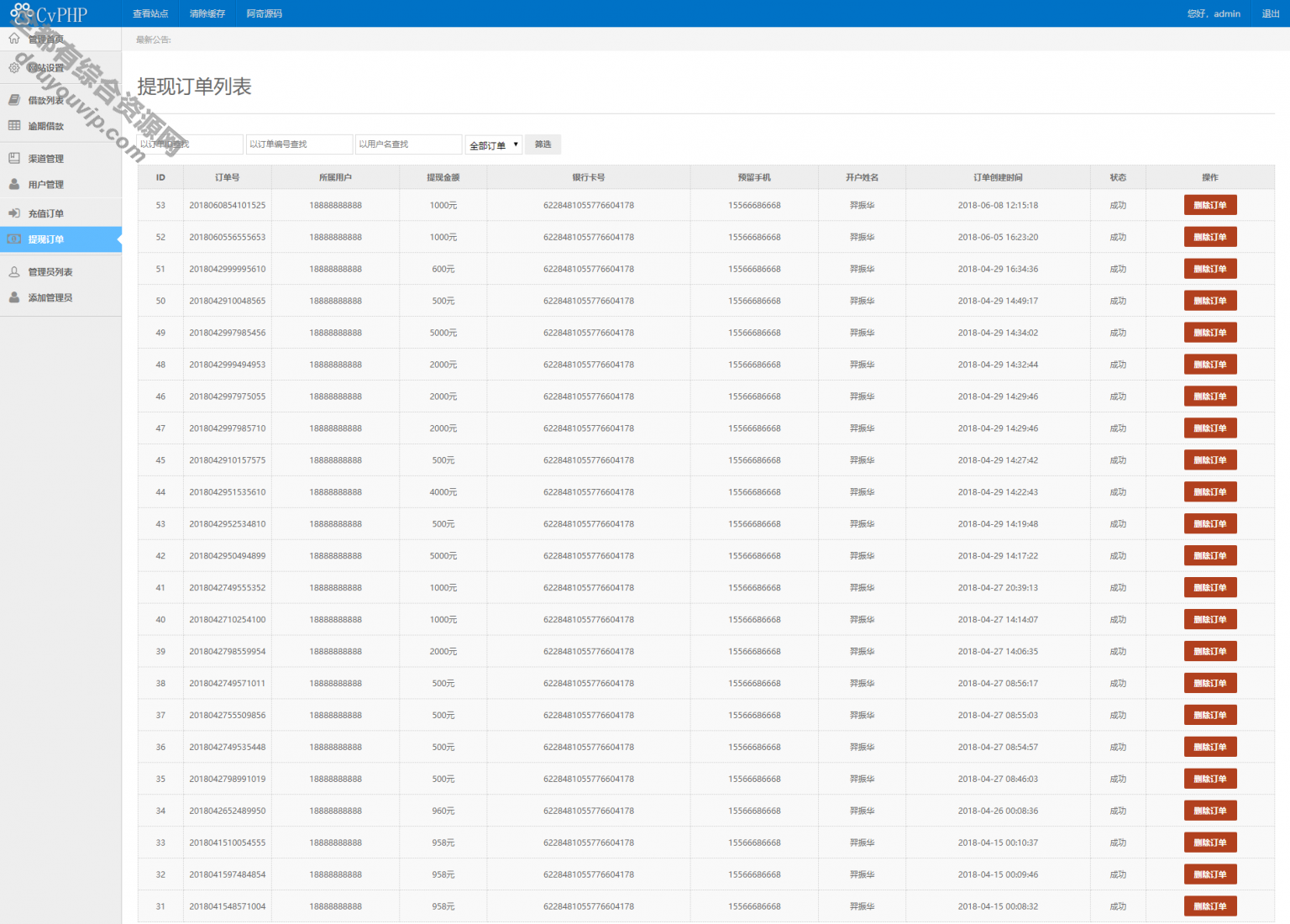
Task: Click the 600元 amount cell
Action: point(443,269)
